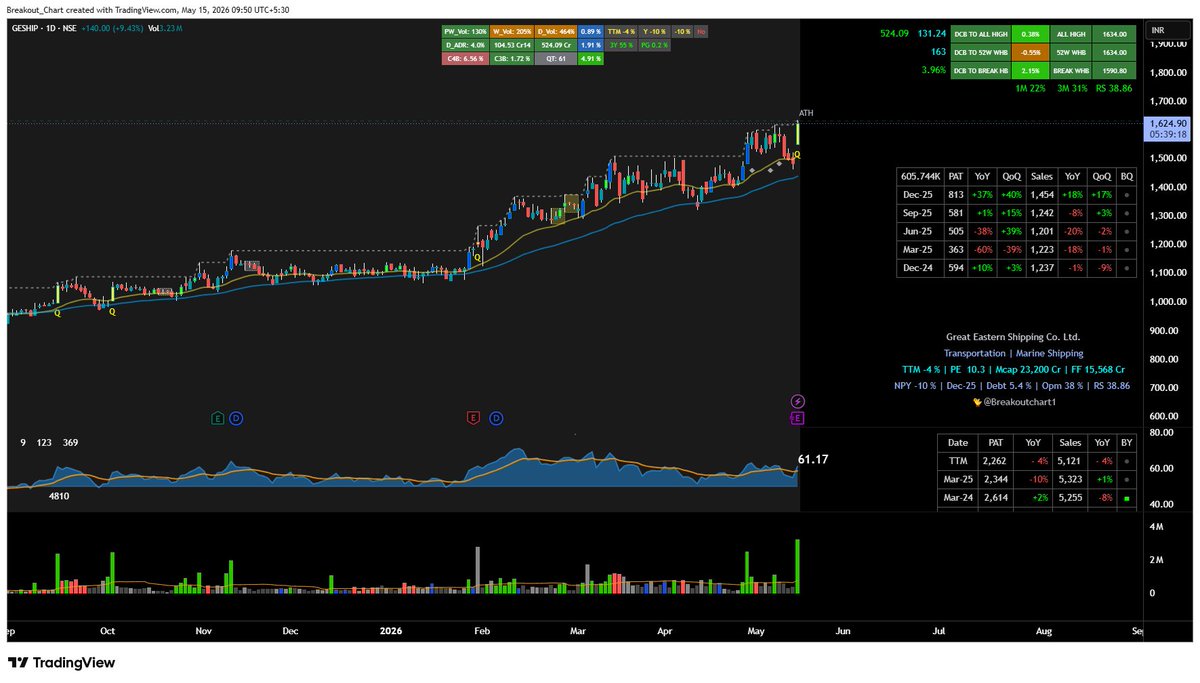Click the DCB TO ALL HIGH cell
1200x683 pixels.
[x=980, y=33]
